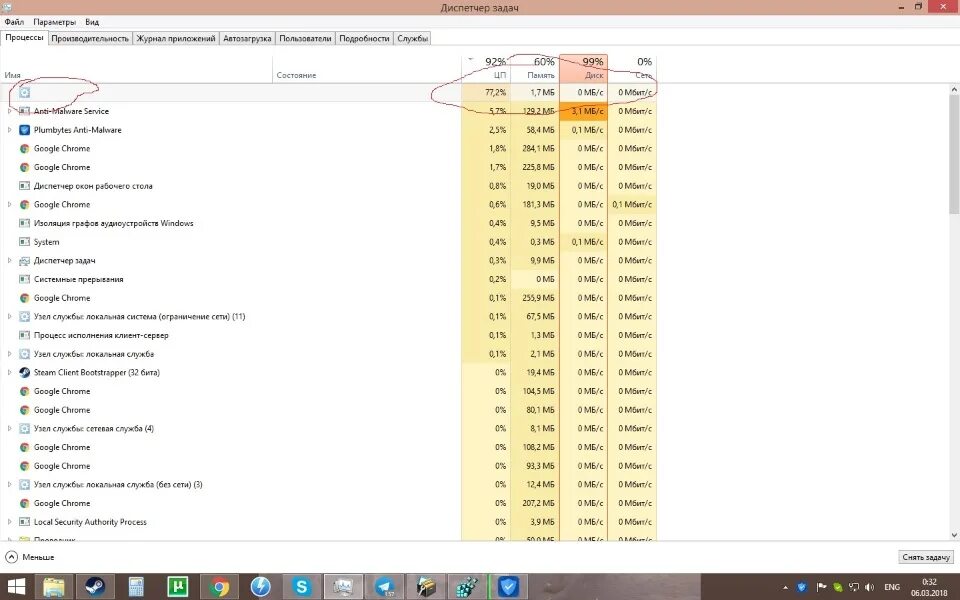Expand the Диспетчер задач process row

click(x=9, y=261)
